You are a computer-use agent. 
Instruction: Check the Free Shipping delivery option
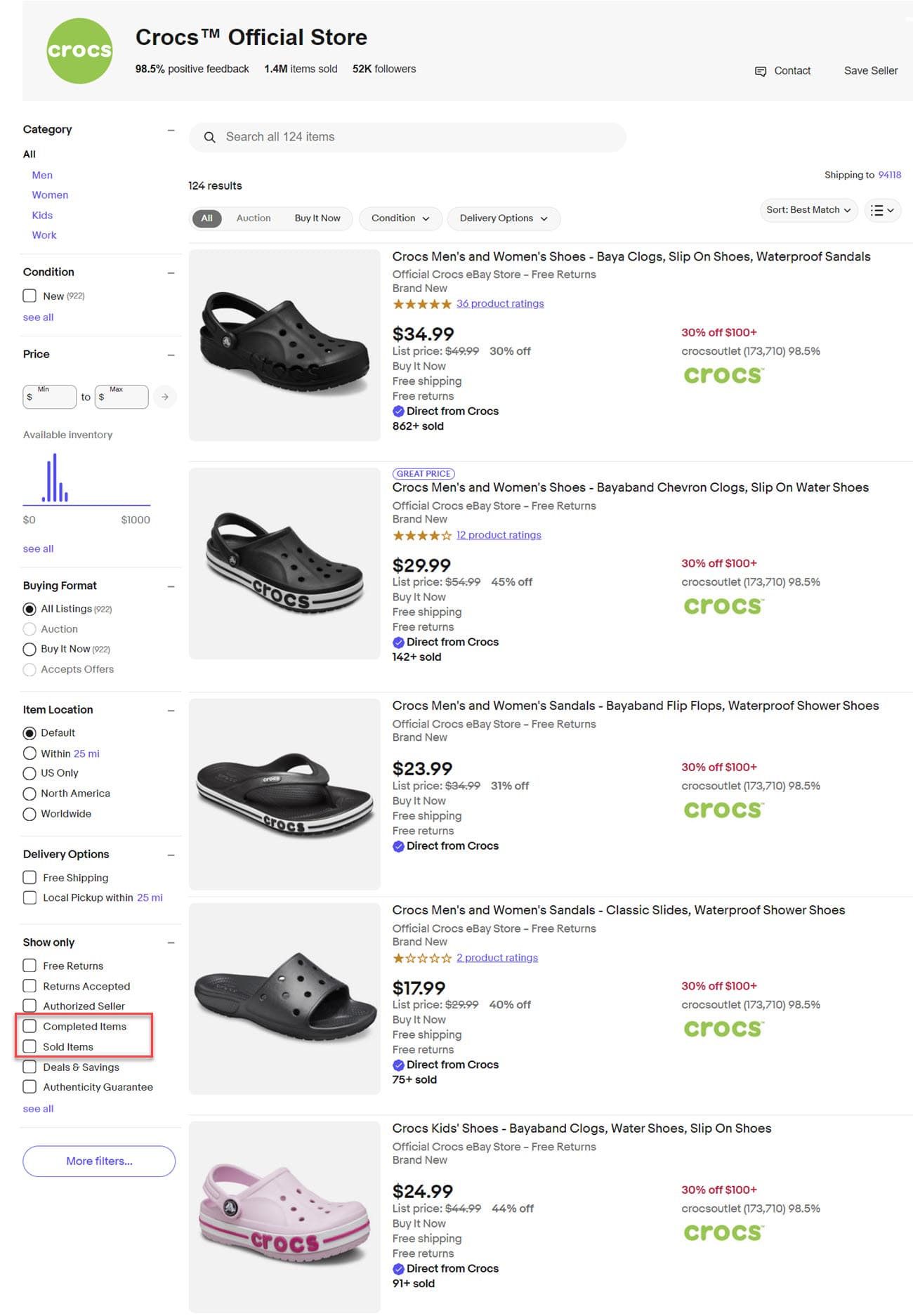point(29,877)
